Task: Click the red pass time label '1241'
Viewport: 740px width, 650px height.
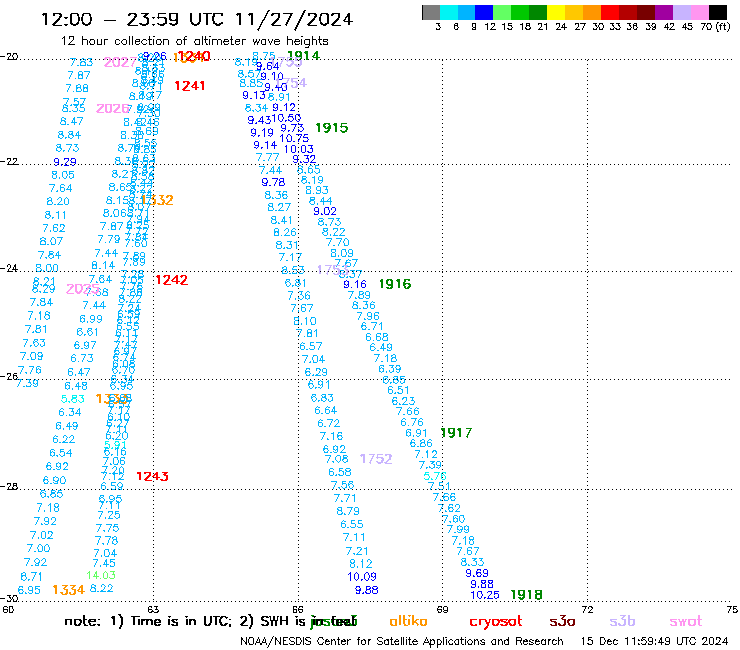Action: pyautogui.click(x=190, y=86)
